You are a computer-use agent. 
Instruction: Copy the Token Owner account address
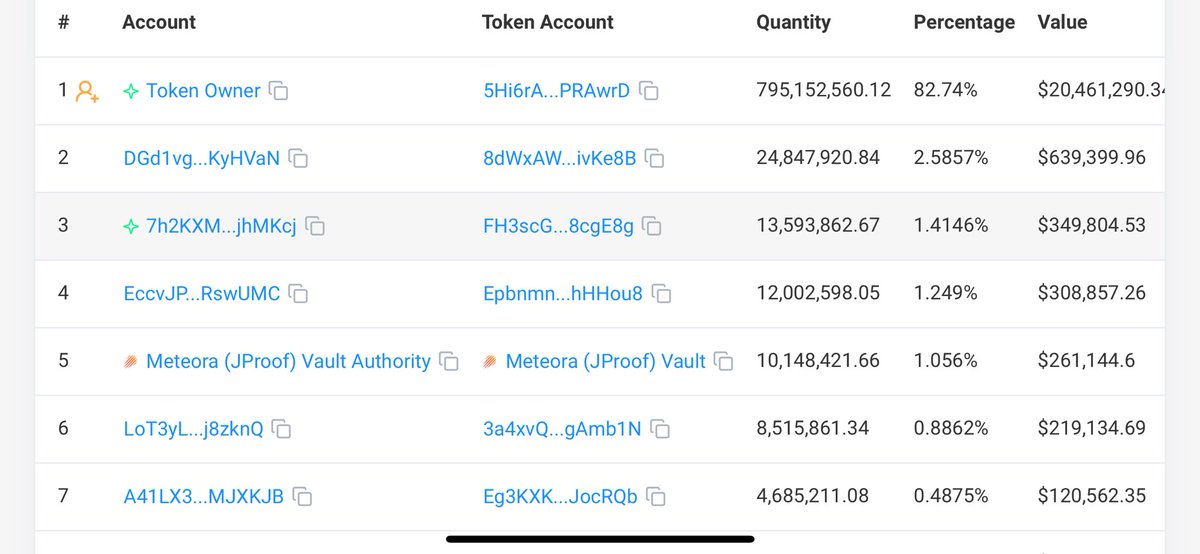[280, 91]
